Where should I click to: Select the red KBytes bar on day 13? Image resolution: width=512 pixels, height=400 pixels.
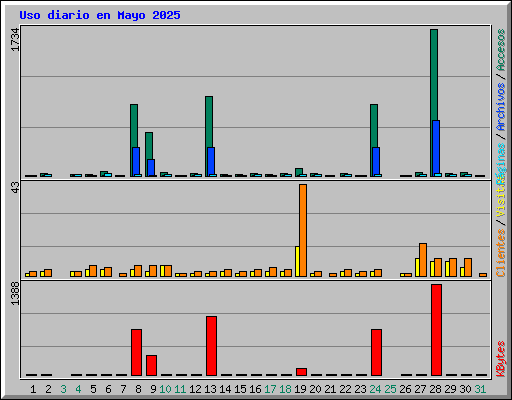tap(211, 346)
